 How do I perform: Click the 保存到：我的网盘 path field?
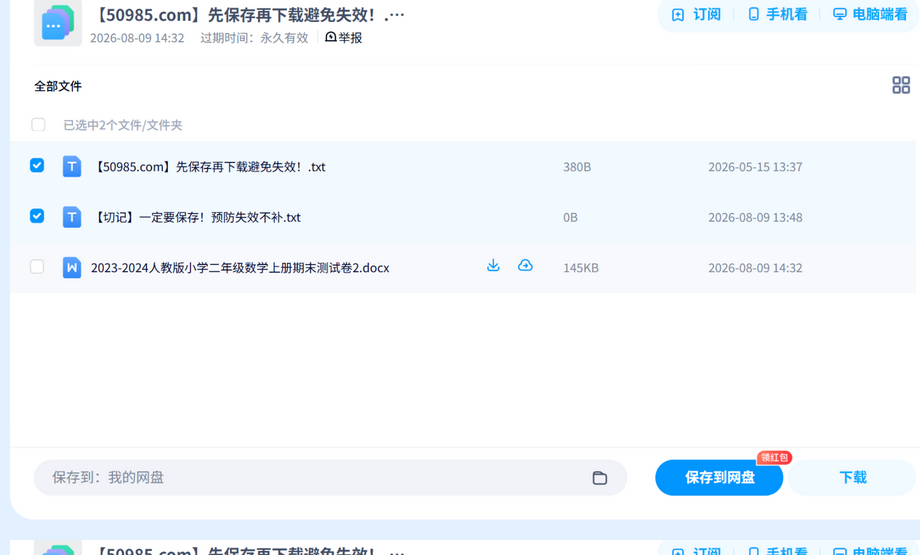coord(330,478)
